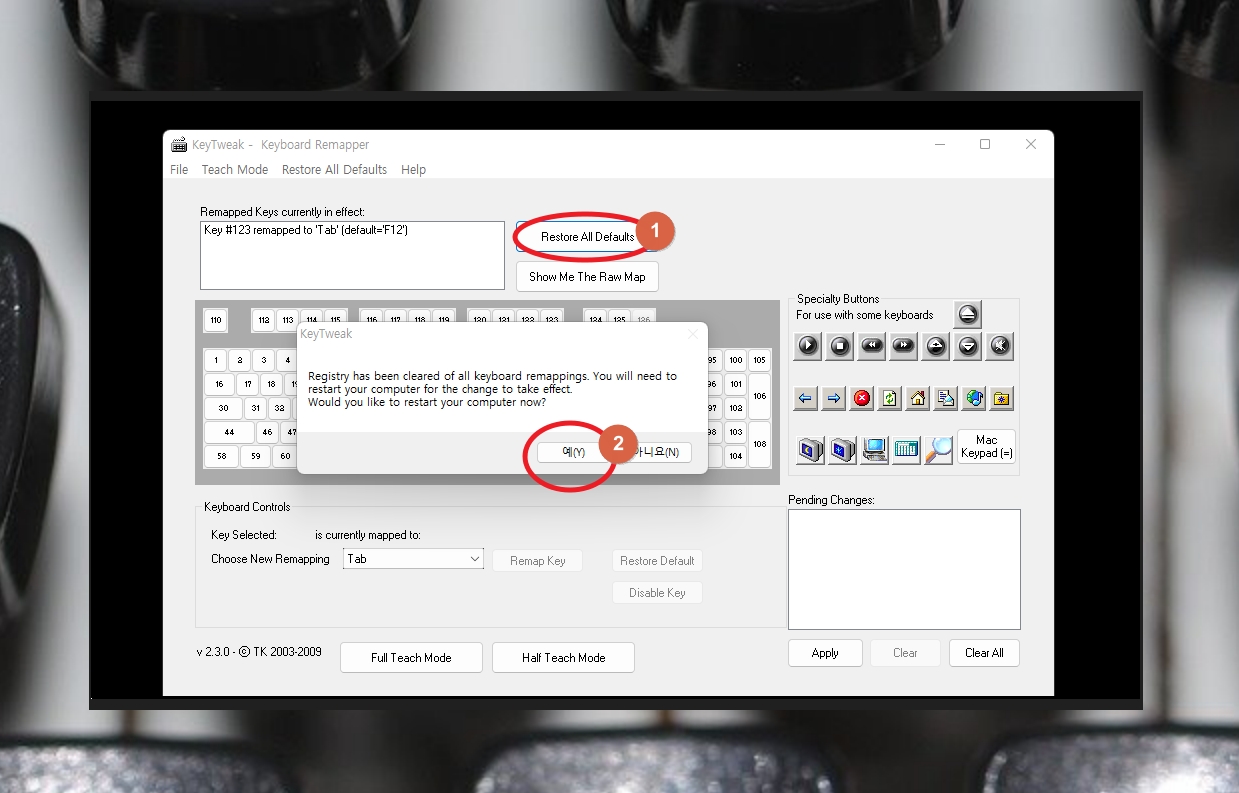1239x793 pixels.
Task: Click the Favorites folder icon
Action: pos(1002,399)
